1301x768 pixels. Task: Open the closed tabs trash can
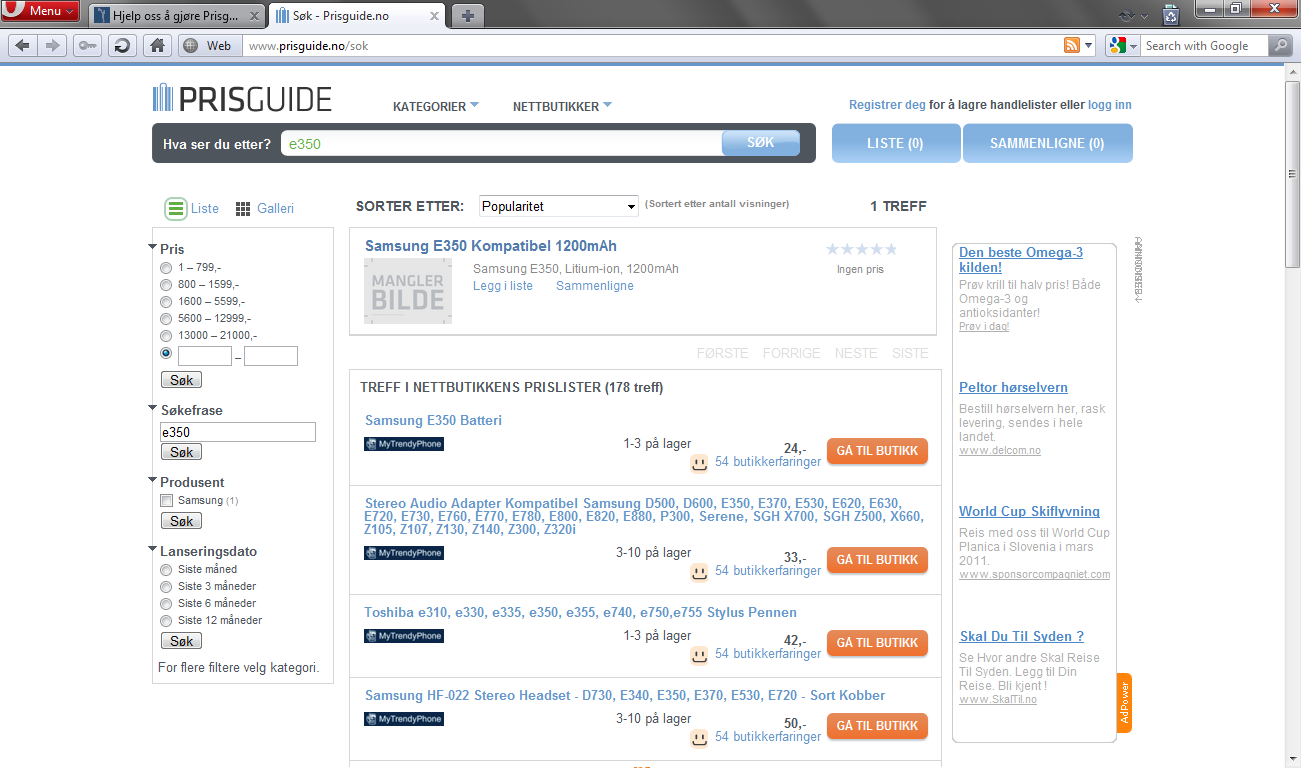click(1171, 14)
